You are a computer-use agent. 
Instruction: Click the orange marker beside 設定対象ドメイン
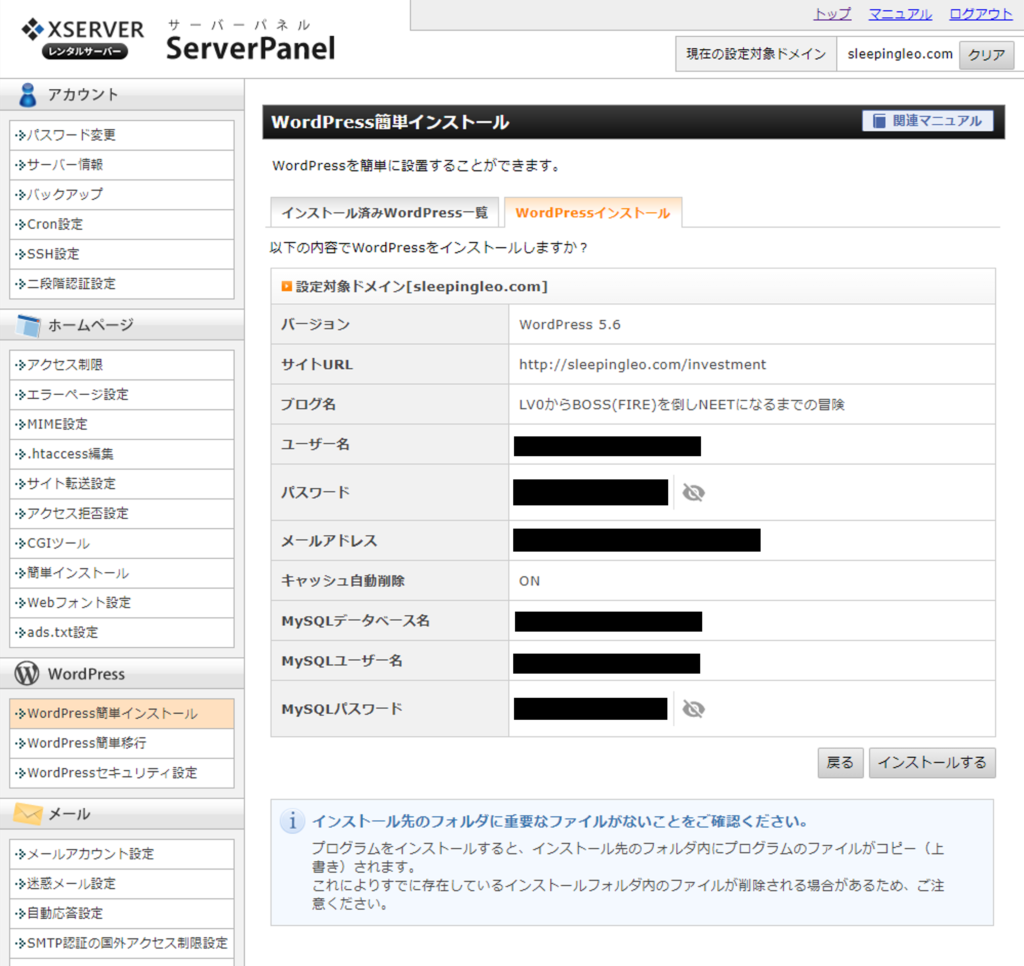click(287, 286)
